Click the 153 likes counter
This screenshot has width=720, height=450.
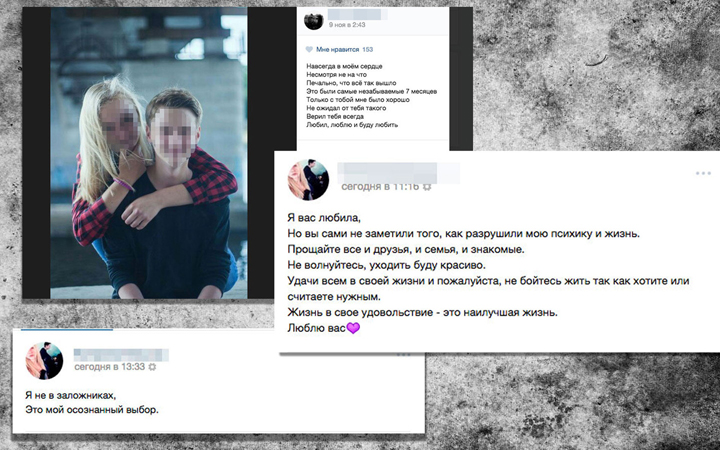[x=367, y=49]
